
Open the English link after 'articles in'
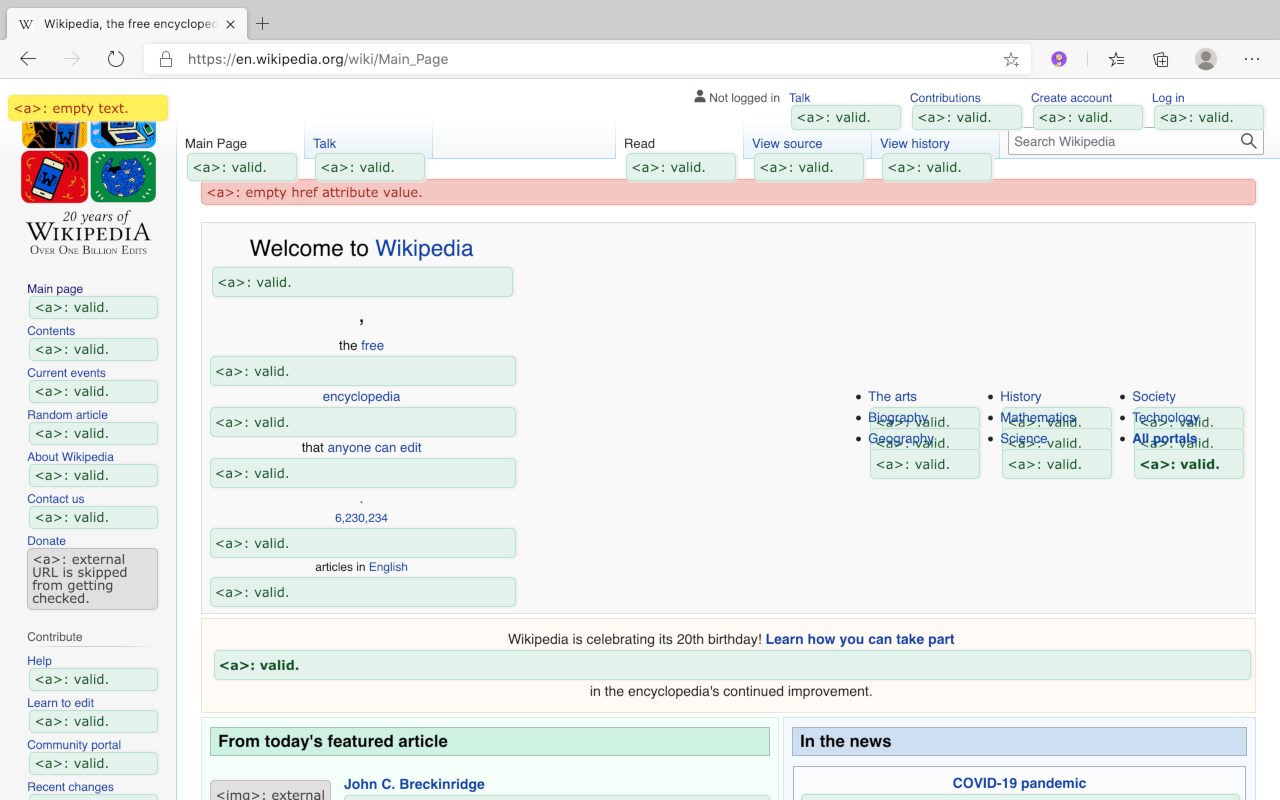pos(388,567)
